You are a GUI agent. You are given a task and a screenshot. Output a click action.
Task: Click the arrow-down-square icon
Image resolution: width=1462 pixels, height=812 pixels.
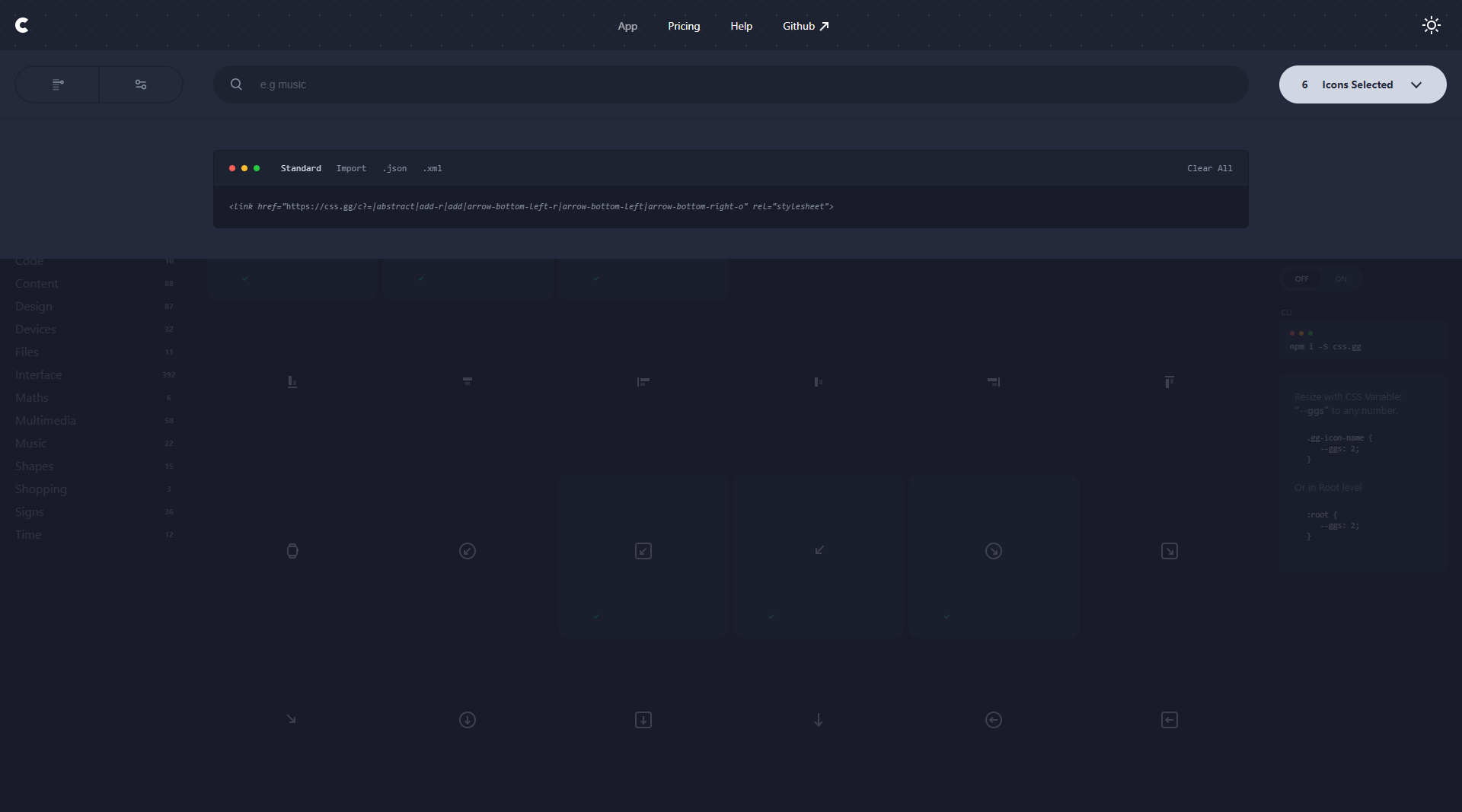coord(643,720)
